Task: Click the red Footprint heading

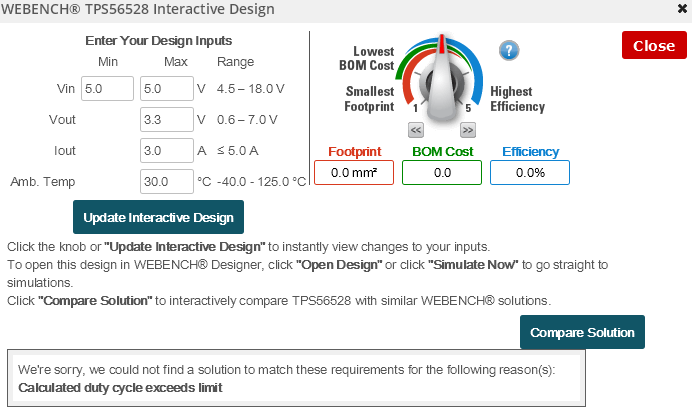Action: pyautogui.click(x=354, y=152)
